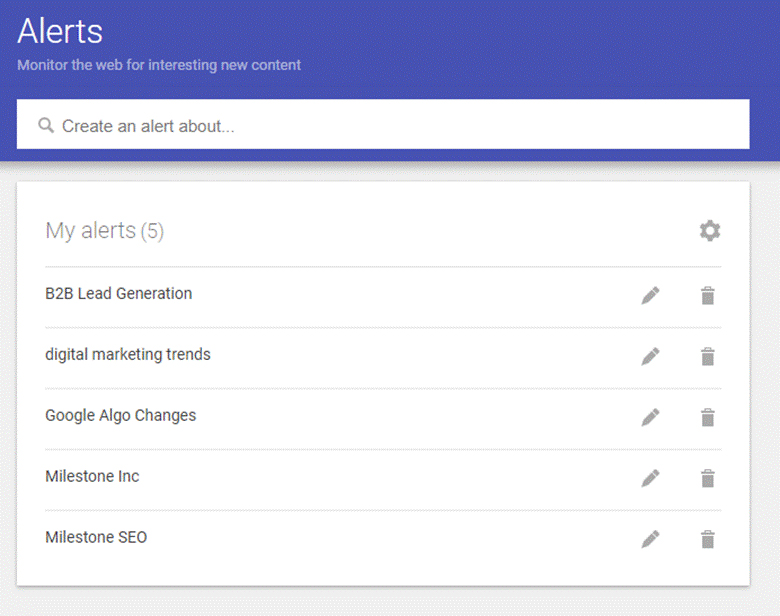
Task: Open the B2B Lead Generation alert
Action: click(118, 294)
